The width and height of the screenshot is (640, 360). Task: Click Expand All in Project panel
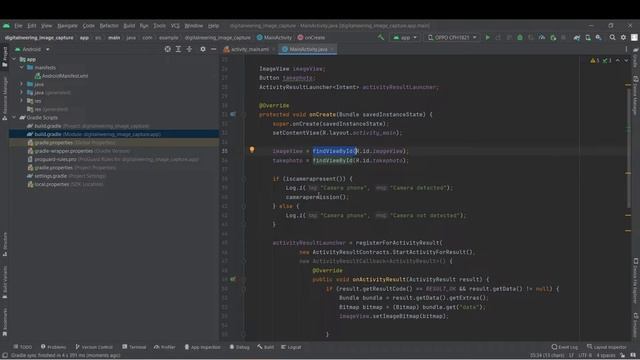click(178, 49)
